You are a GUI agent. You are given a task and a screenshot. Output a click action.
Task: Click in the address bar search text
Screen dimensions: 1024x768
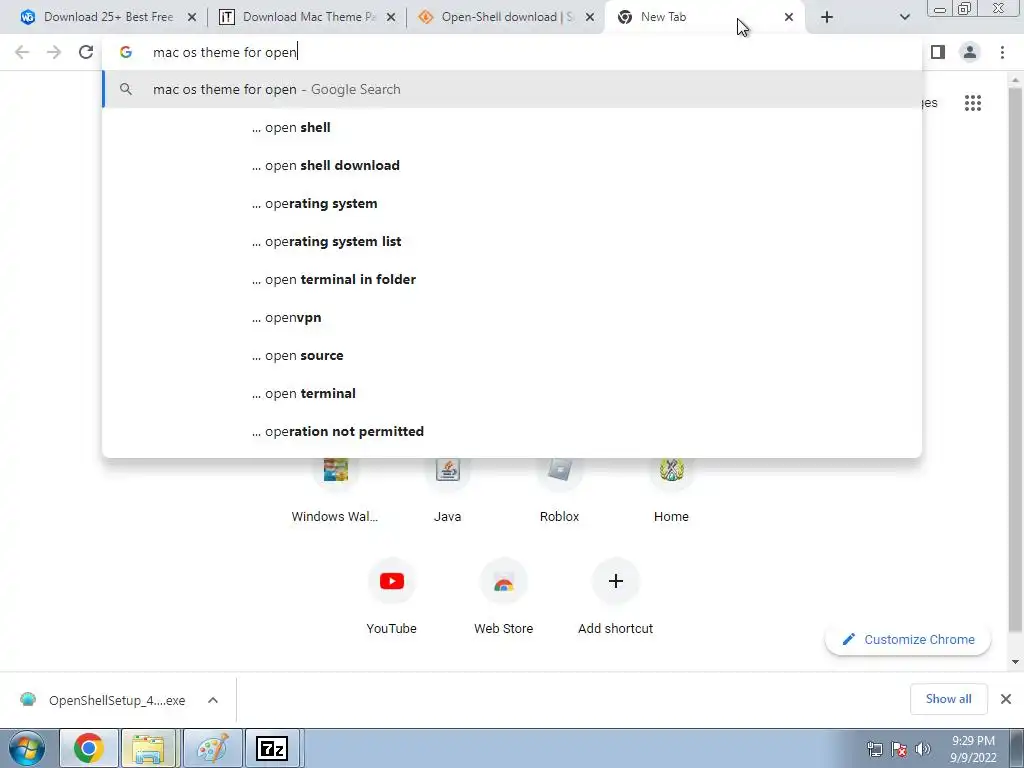click(225, 52)
